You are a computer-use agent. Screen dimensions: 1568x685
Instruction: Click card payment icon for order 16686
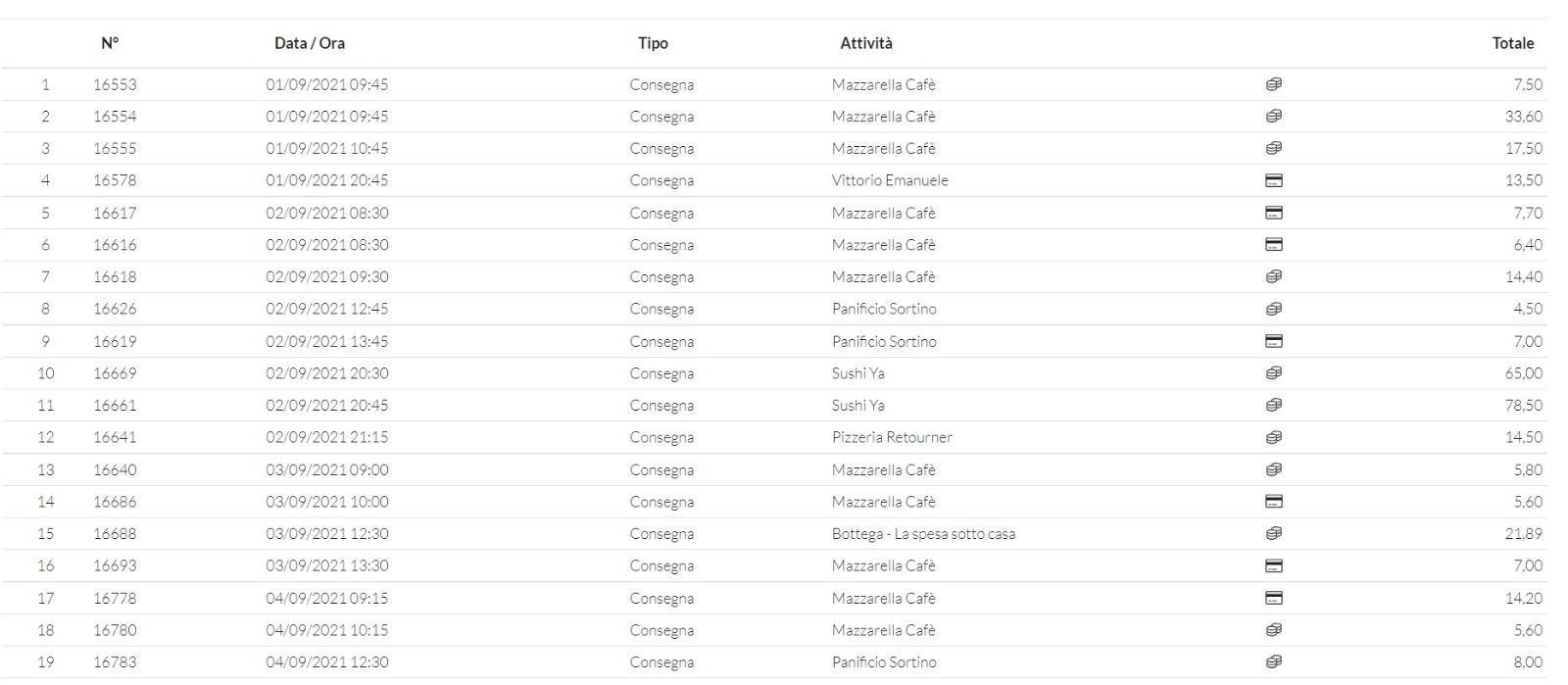click(x=1273, y=502)
